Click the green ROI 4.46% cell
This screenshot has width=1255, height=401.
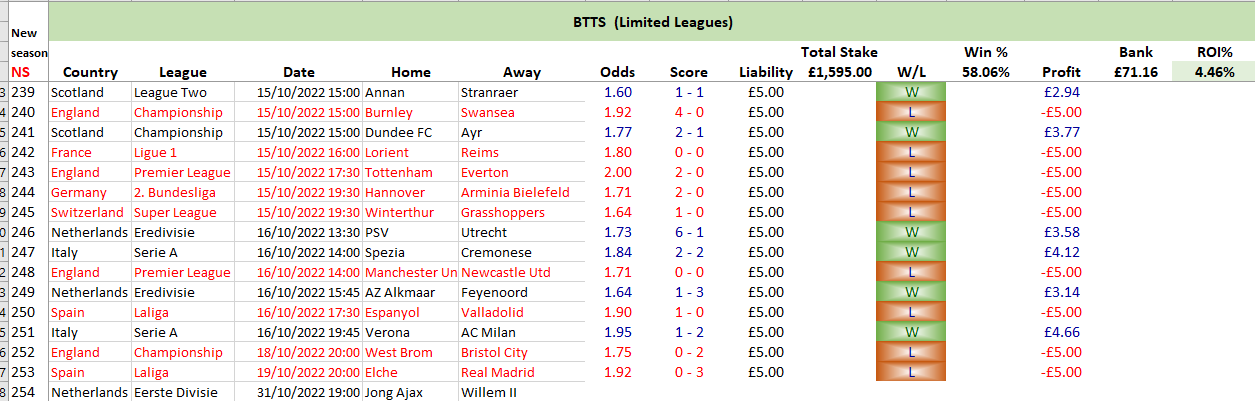click(x=1215, y=72)
